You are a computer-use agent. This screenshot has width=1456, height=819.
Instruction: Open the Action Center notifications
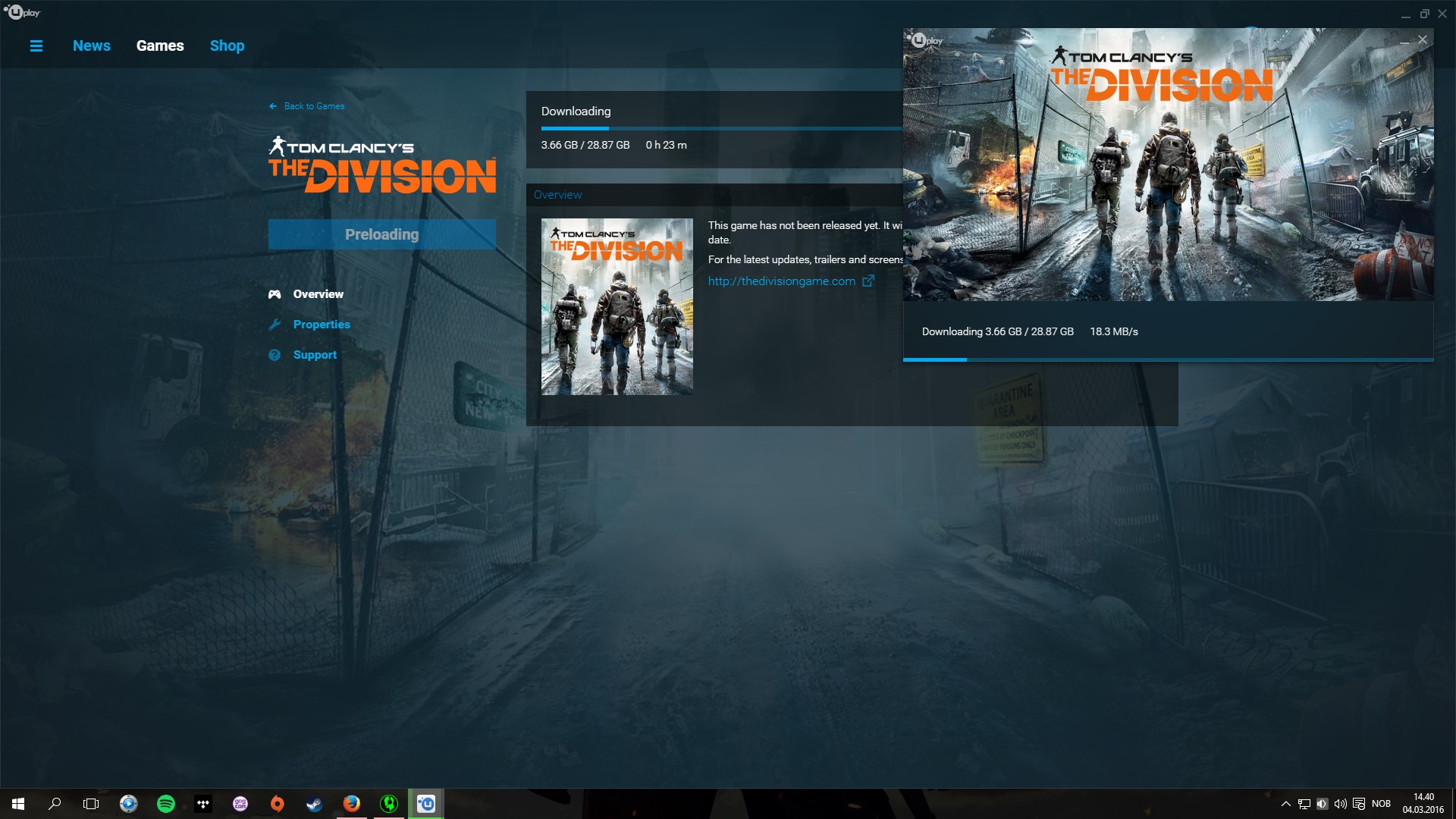click(x=1359, y=804)
